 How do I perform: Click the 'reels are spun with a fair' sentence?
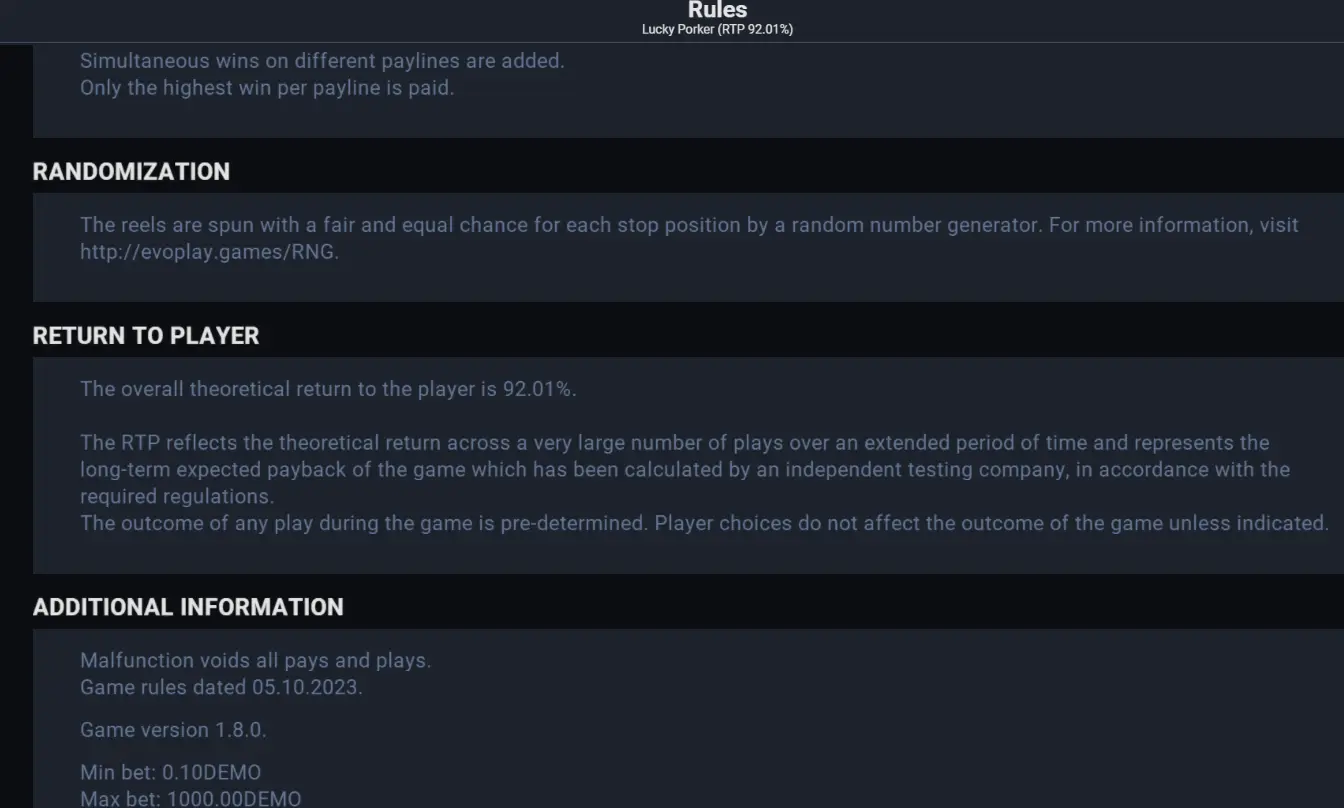pyautogui.click(x=689, y=225)
